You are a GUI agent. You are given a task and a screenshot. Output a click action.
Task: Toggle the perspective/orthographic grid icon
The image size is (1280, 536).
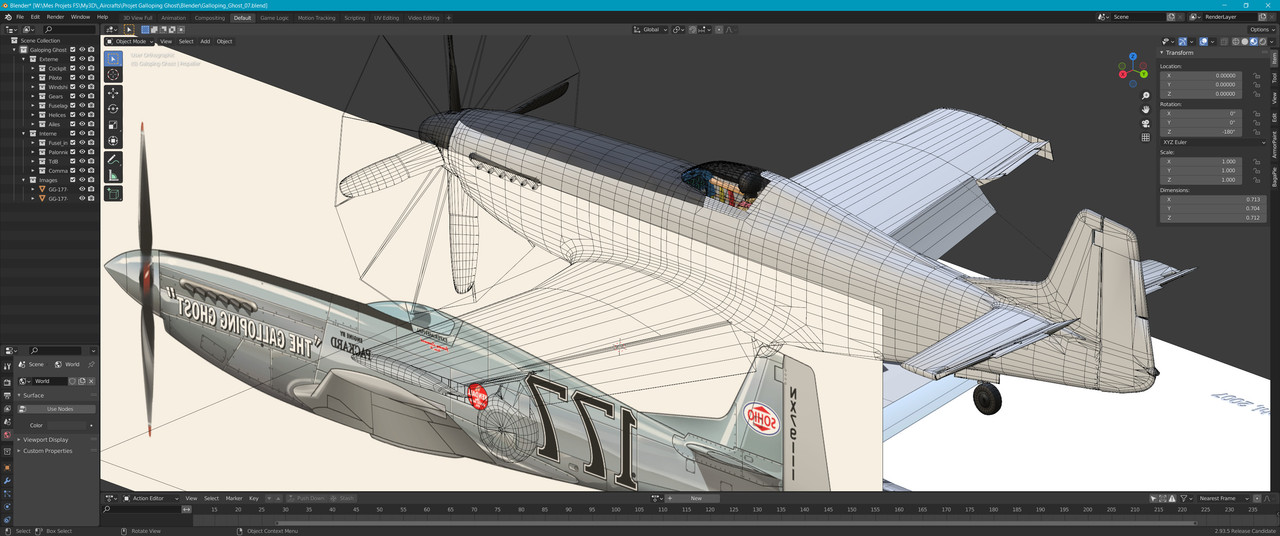point(1145,138)
